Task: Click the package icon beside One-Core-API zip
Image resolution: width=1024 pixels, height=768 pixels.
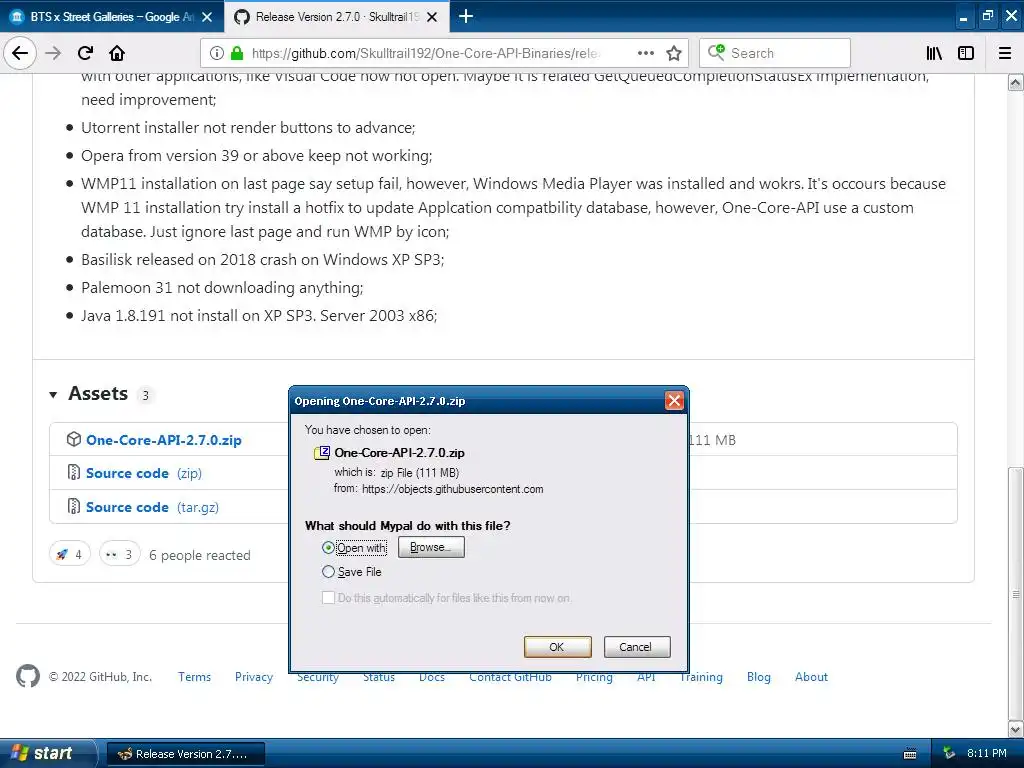Action: 74,440
